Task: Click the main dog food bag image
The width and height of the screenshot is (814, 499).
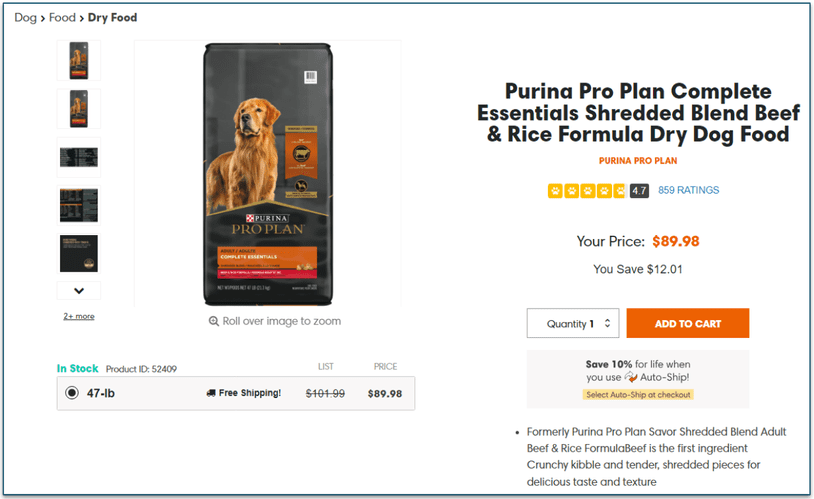Action: pos(267,174)
